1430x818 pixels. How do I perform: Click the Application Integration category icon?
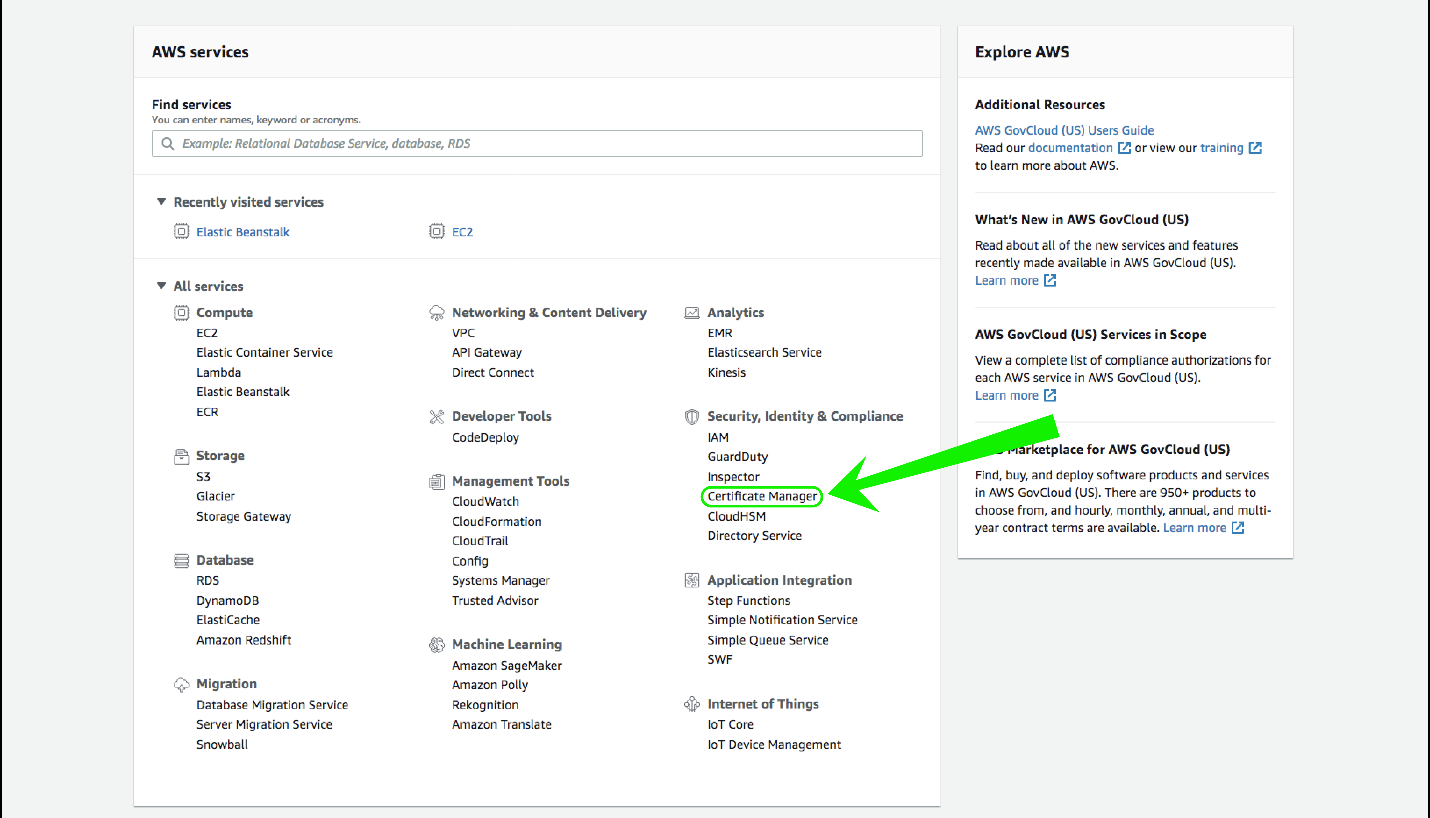pyautogui.click(x=692, y=581)
